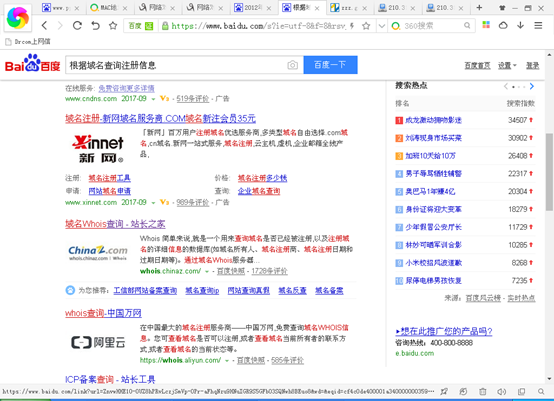
Task: Open 百度首页 link
Action: 477,65
